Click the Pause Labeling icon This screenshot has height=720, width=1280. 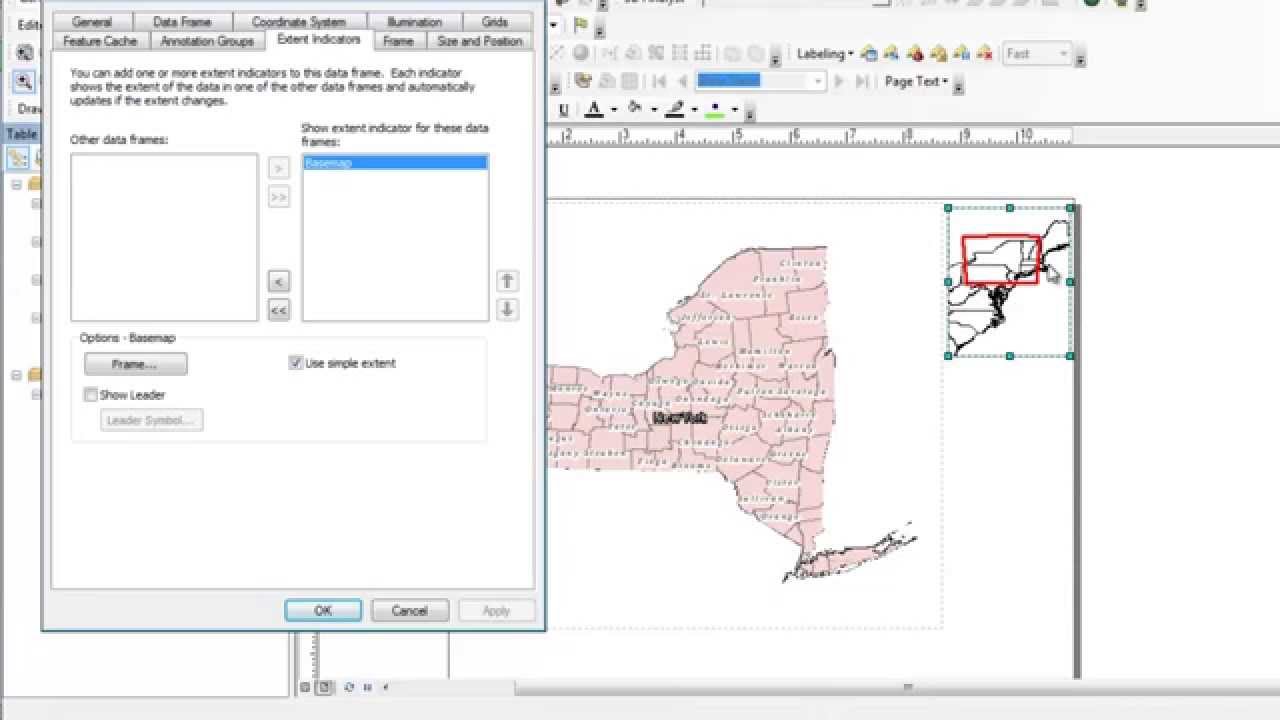pyautogui.click(x=961, y=53)
